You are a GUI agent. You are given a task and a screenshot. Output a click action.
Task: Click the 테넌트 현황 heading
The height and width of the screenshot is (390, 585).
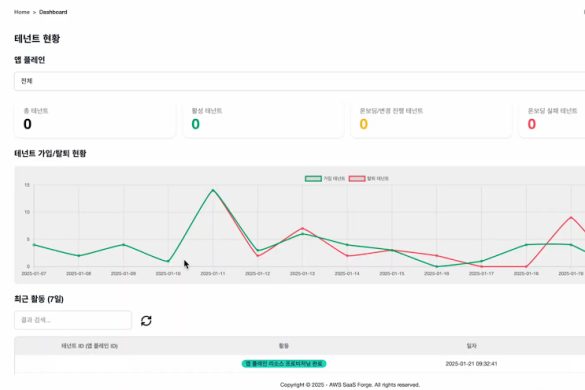tap(37, 38)
